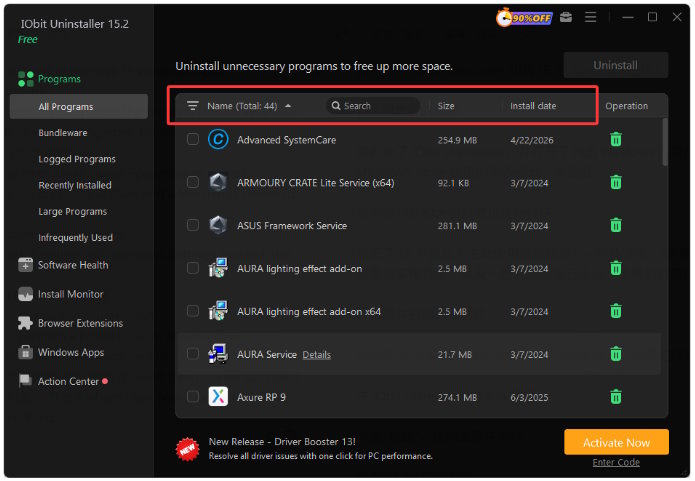Click the 4/22/2026 install date

pyautogui.click(x=532, y=140)
